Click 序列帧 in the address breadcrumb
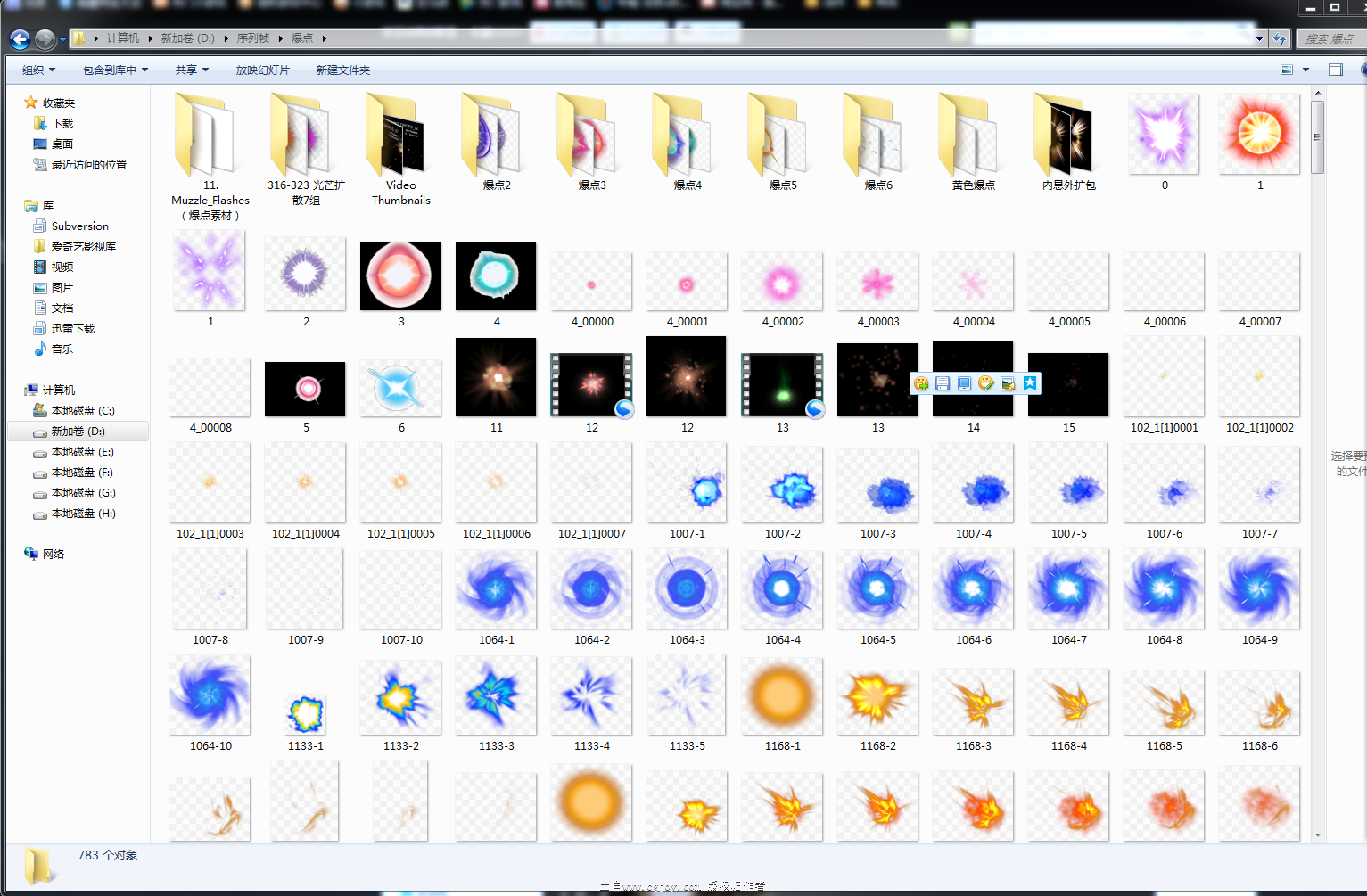Image resolution: width=1367 pixels, height=896 pixels. 253,38
